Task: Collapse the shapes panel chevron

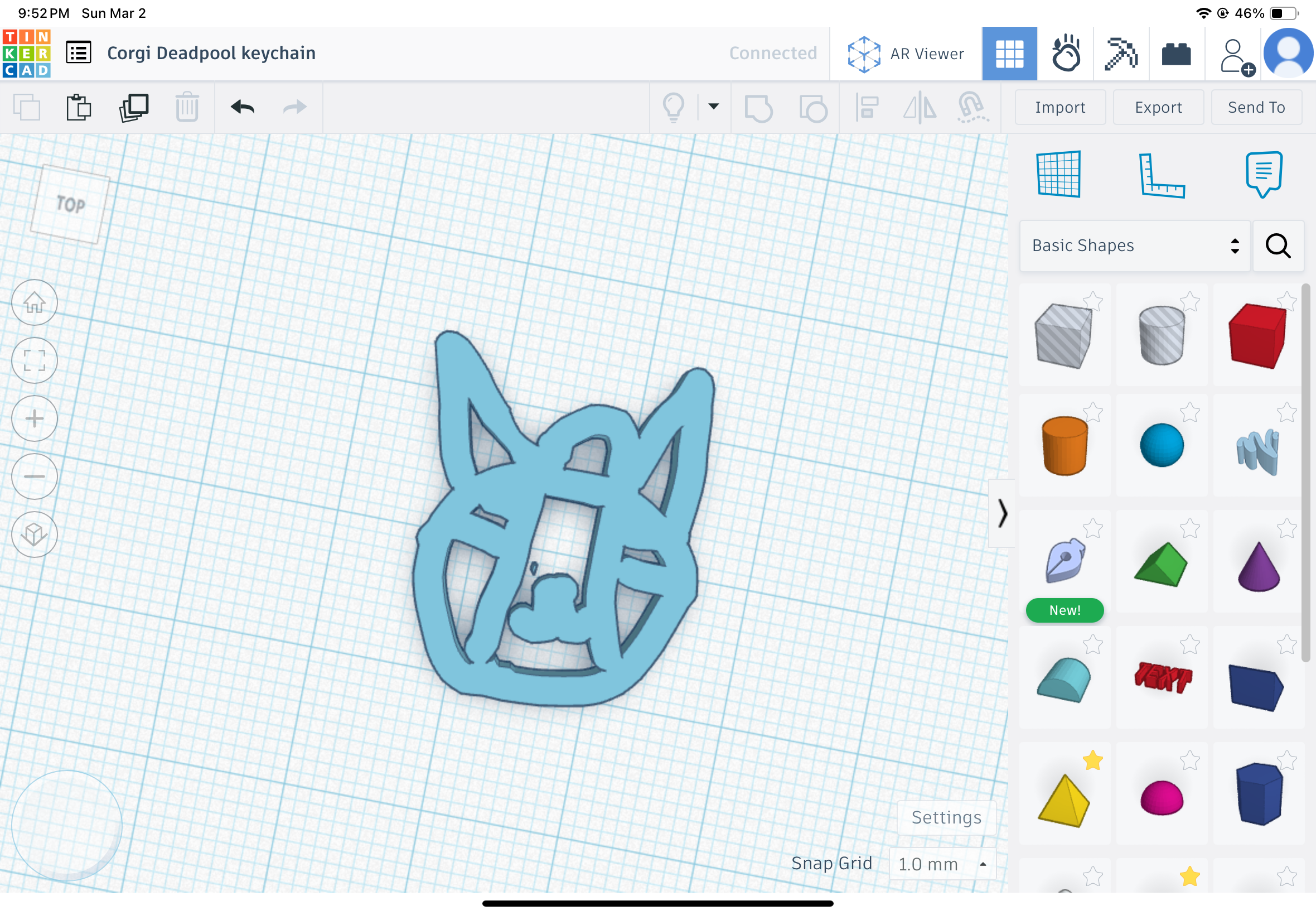Action: (x=1002, y=513)
